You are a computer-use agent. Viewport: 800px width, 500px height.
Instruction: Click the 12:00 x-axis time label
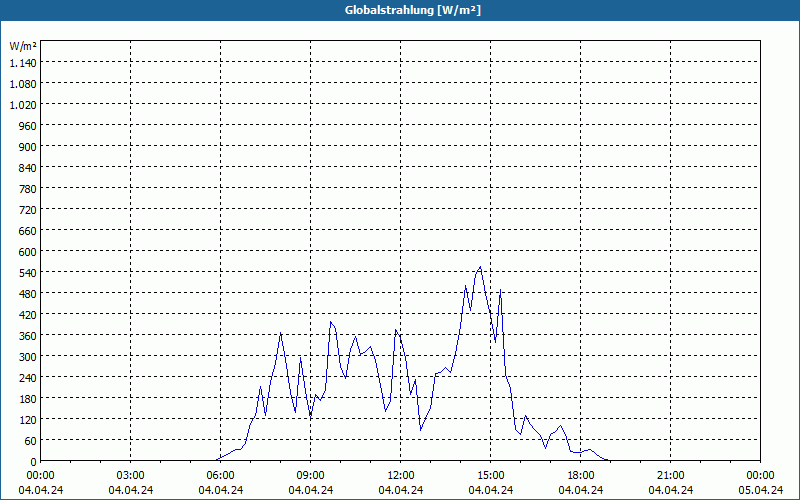401,476
